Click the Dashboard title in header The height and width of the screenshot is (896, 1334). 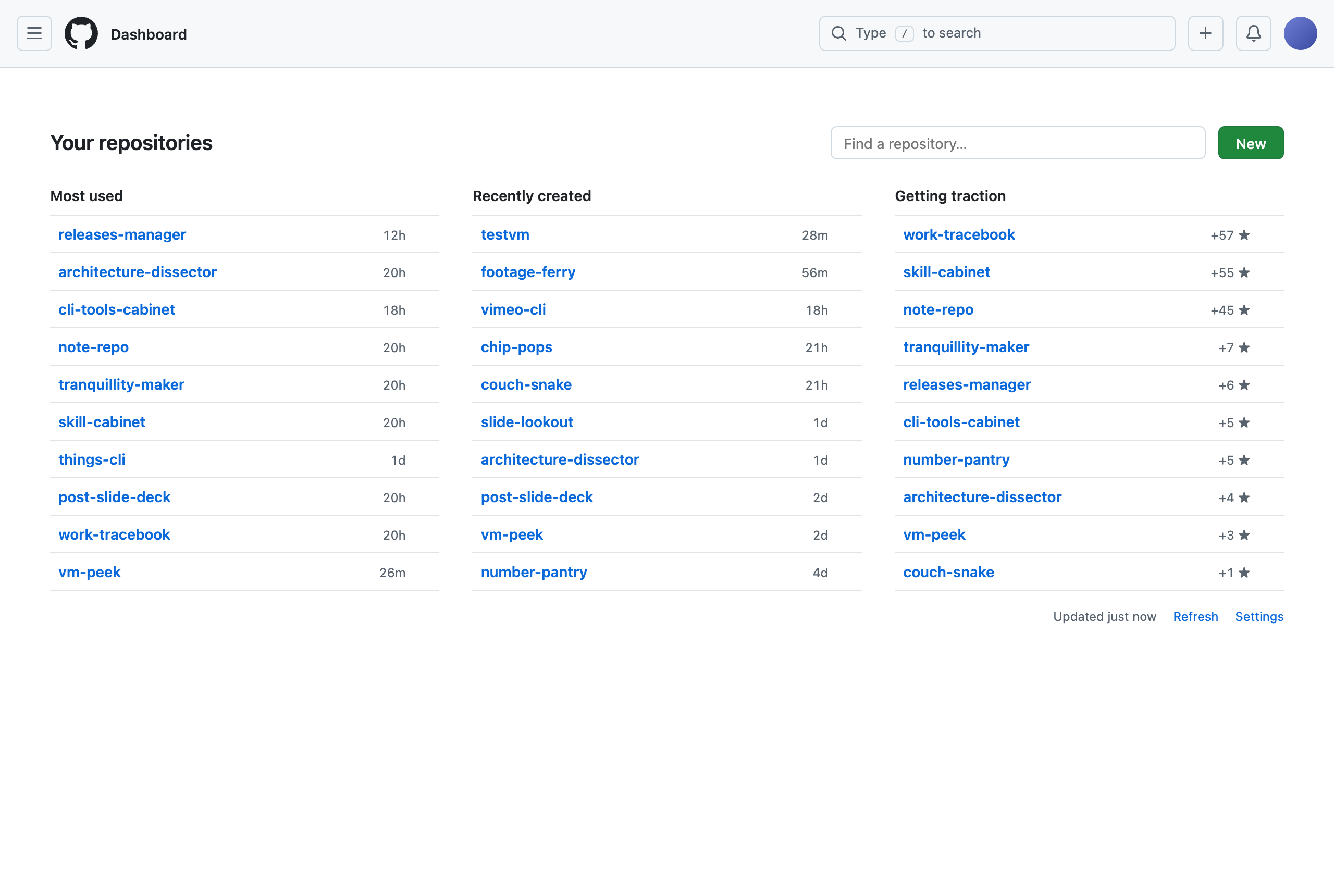pyautogui.click(x=149, y=34)
